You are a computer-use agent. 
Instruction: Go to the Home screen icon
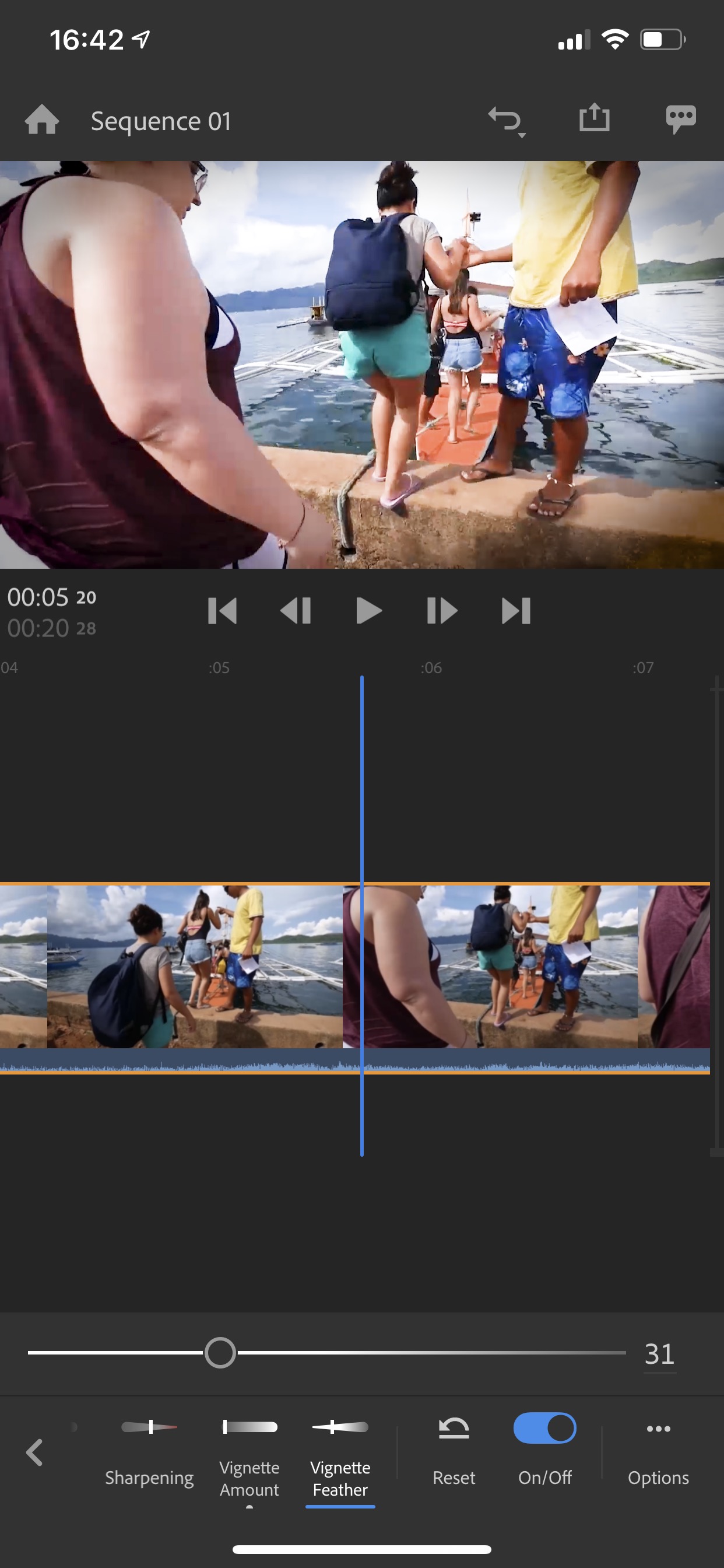click(x=41, y=120)
